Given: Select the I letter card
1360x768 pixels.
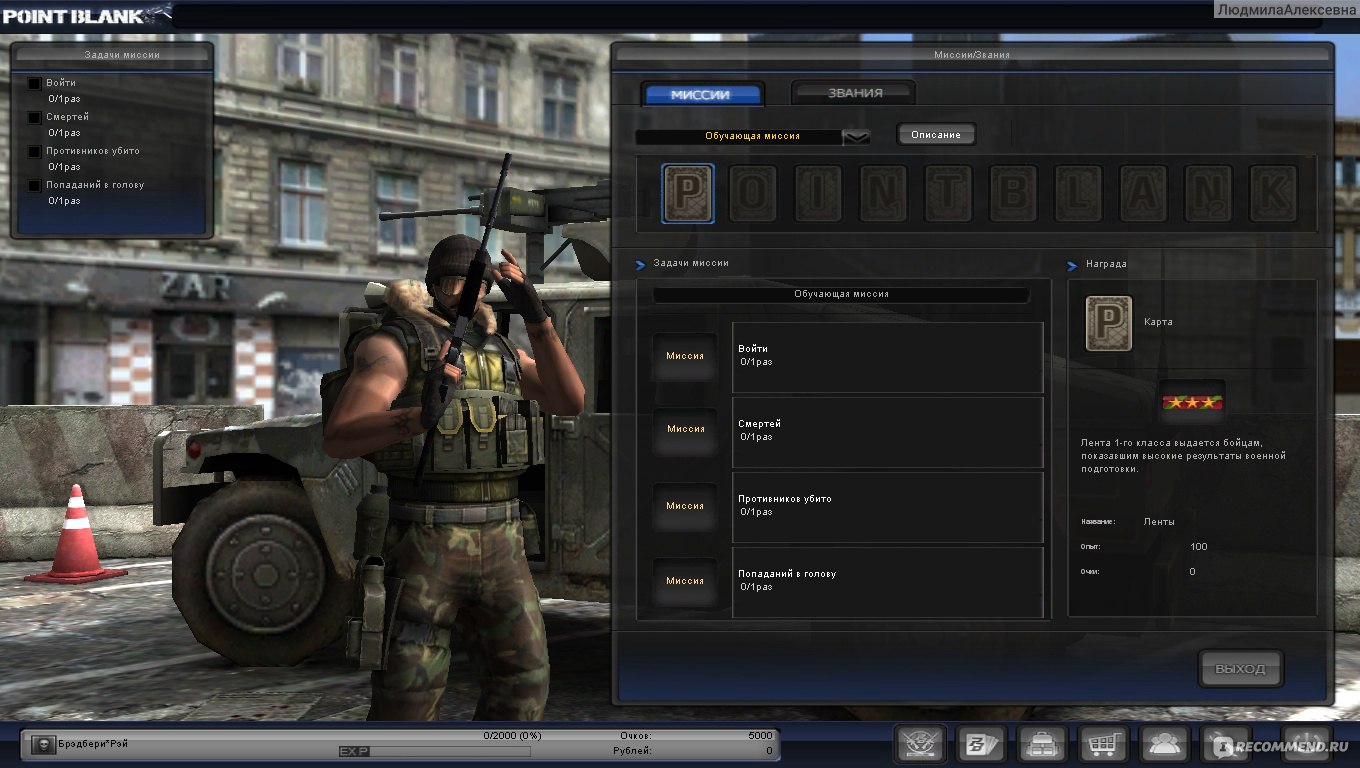Looking at the screenshot, I should click(x=818, y=193).
